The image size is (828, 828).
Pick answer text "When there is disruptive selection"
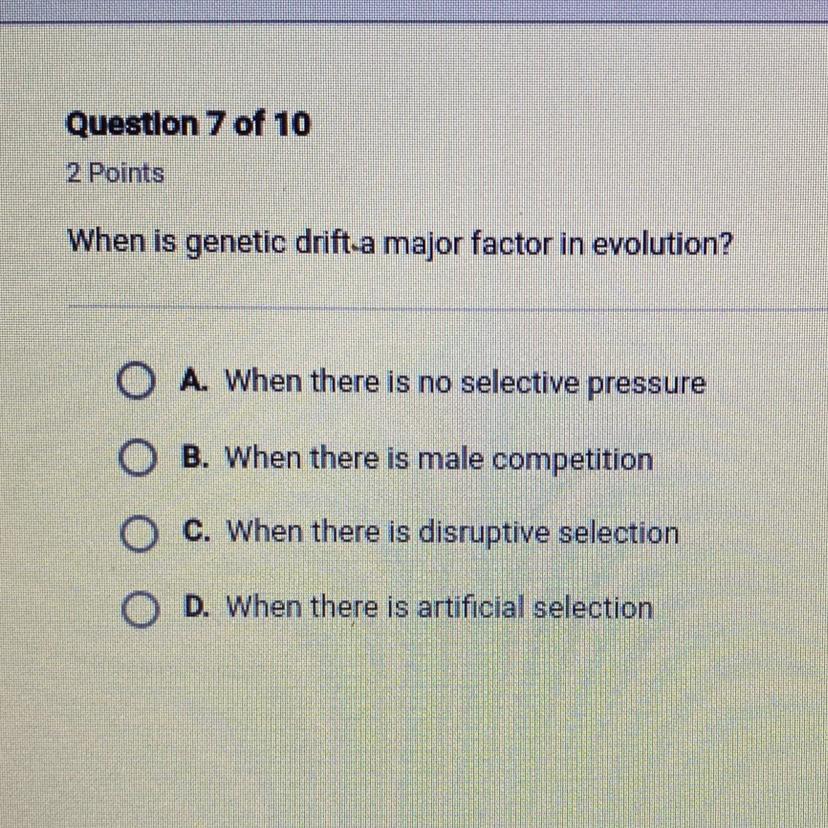(x=453, y=532)
